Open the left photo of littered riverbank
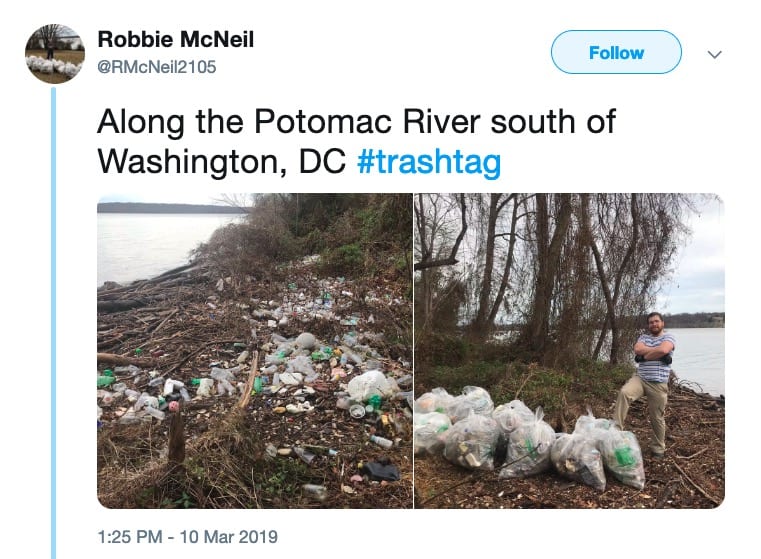This screenshot has width=761, height=559. pyautogui.click(x=254, y=351)
